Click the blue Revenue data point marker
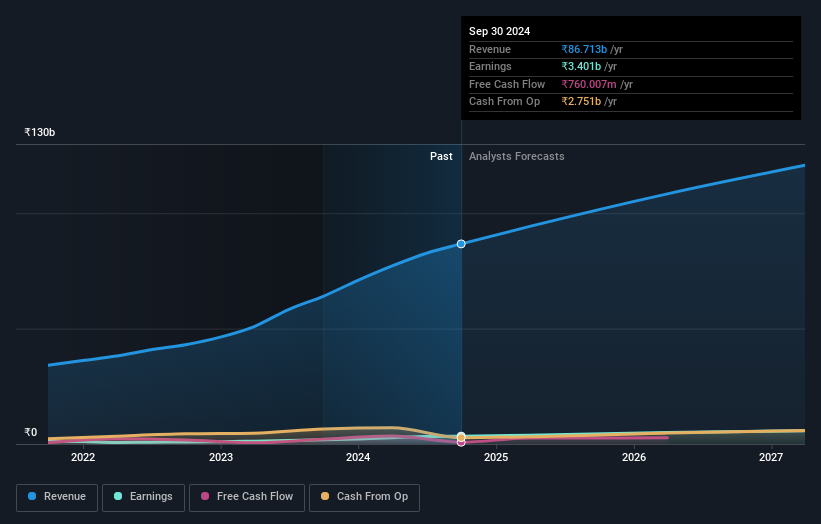This screenshot has height=524, width=821. (461, 244)
